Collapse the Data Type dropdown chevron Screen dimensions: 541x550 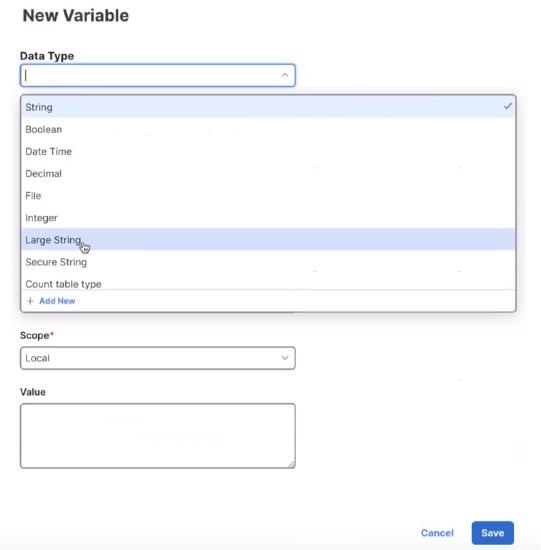(285, 75)
